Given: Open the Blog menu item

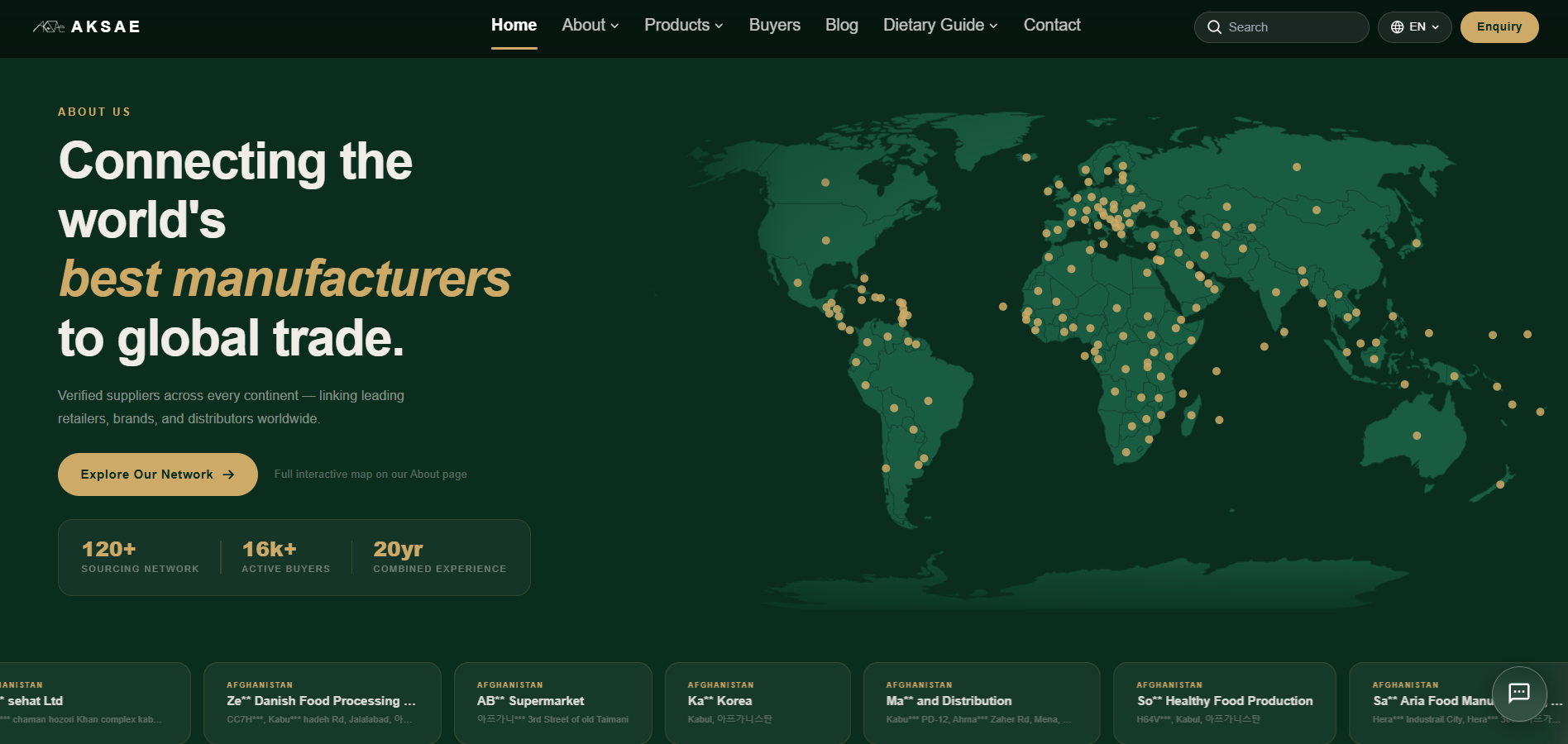Looking at the screenshot, I should point(841,26).
